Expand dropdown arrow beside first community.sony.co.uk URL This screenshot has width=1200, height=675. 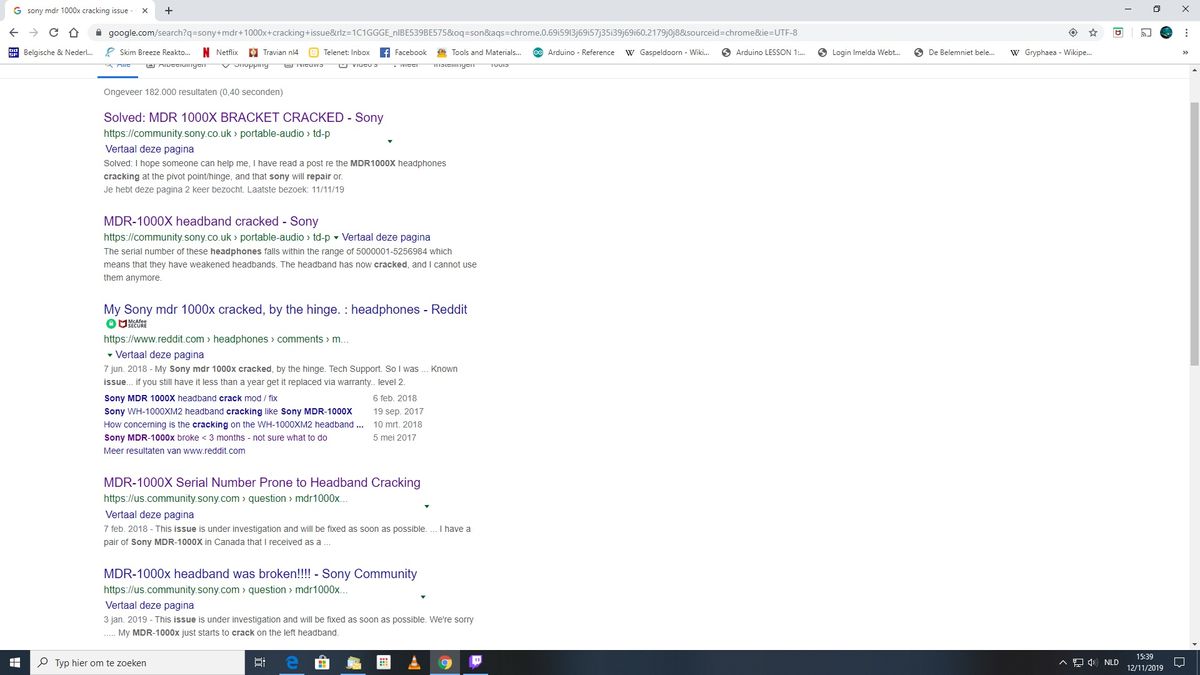point(390,141)
